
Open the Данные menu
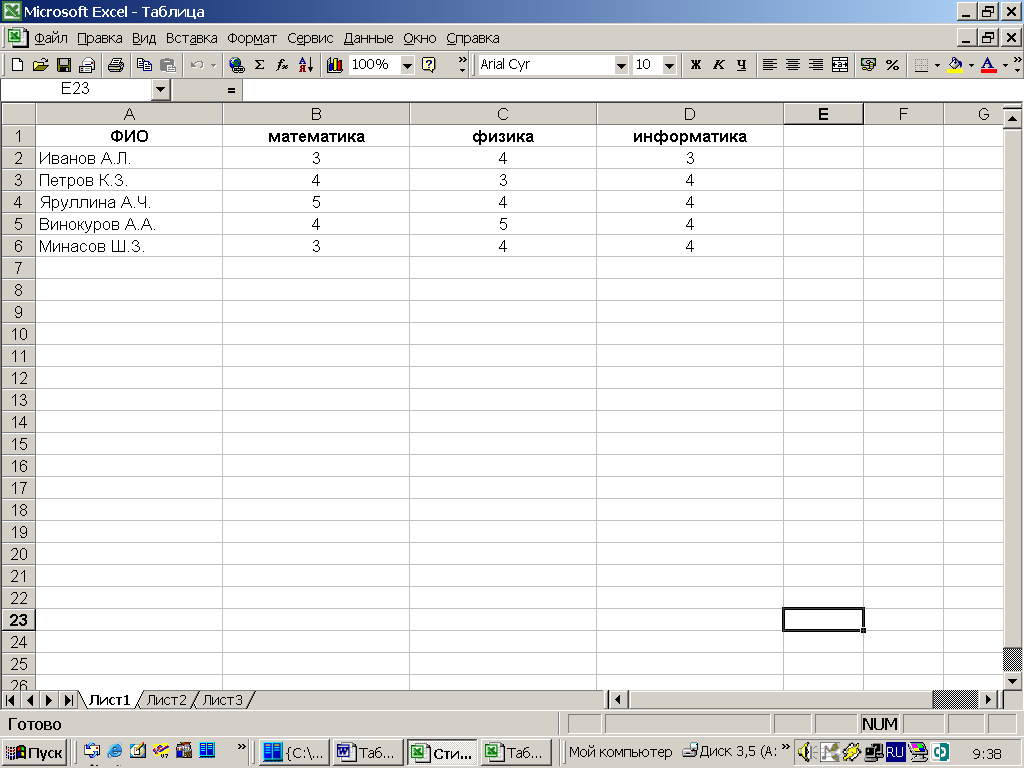(x=368, y=38)
